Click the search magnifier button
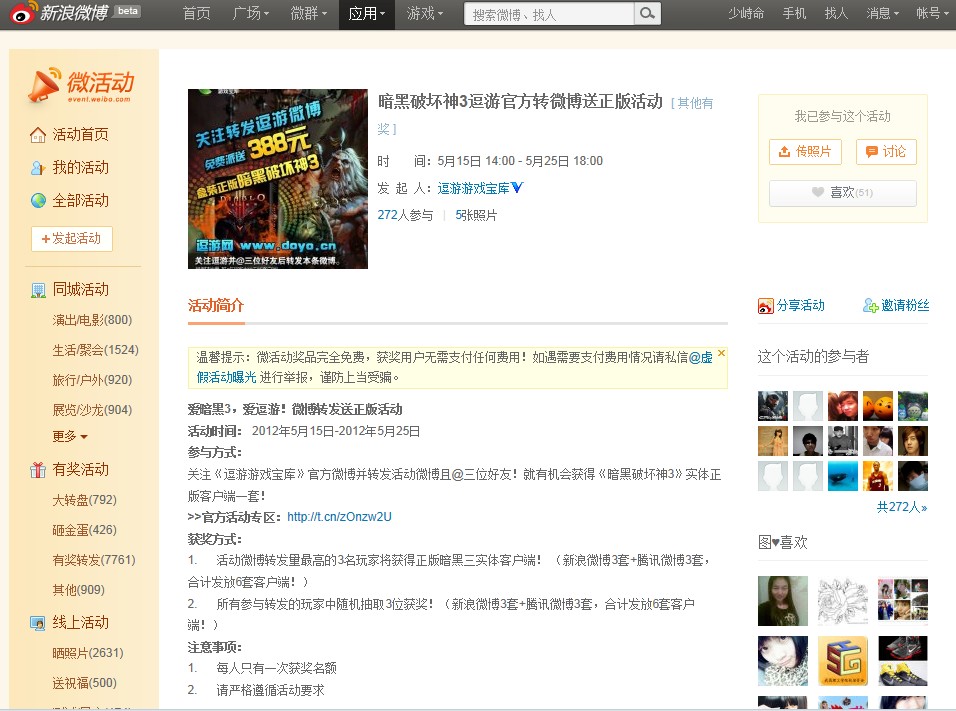 647,13
